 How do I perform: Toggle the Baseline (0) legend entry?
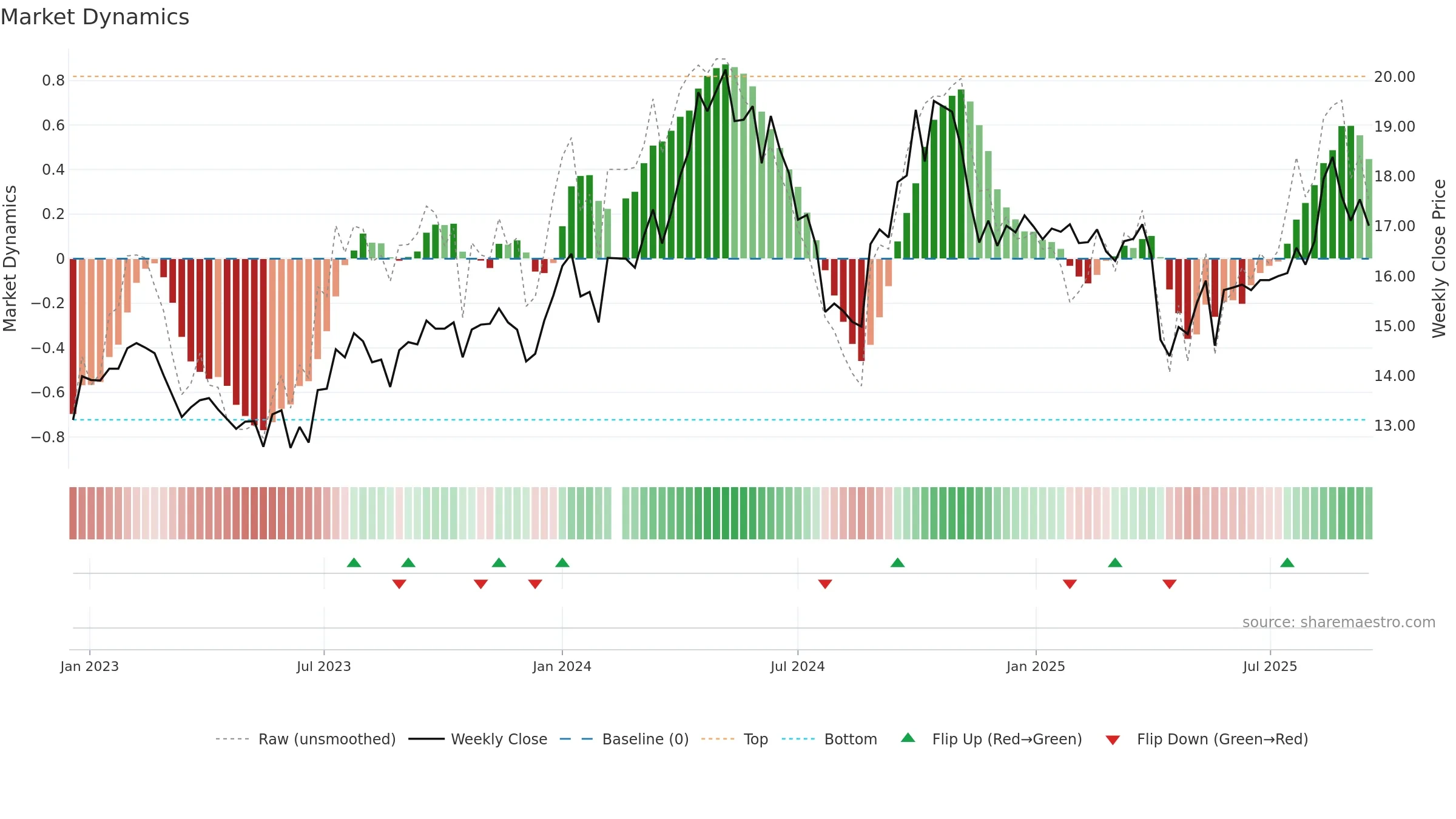point(624,740)
